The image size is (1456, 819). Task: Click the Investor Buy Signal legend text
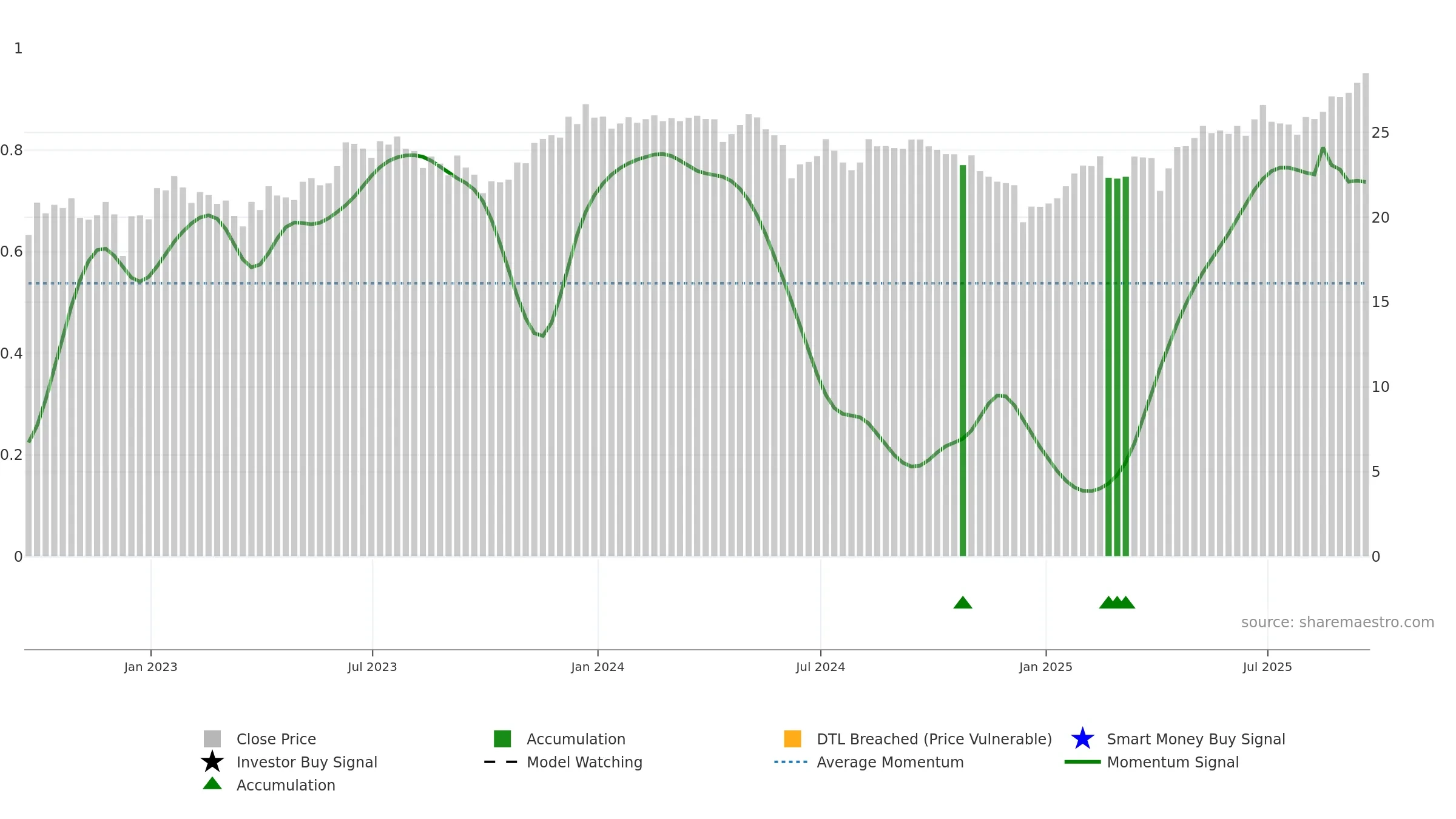tap(307, 762)
